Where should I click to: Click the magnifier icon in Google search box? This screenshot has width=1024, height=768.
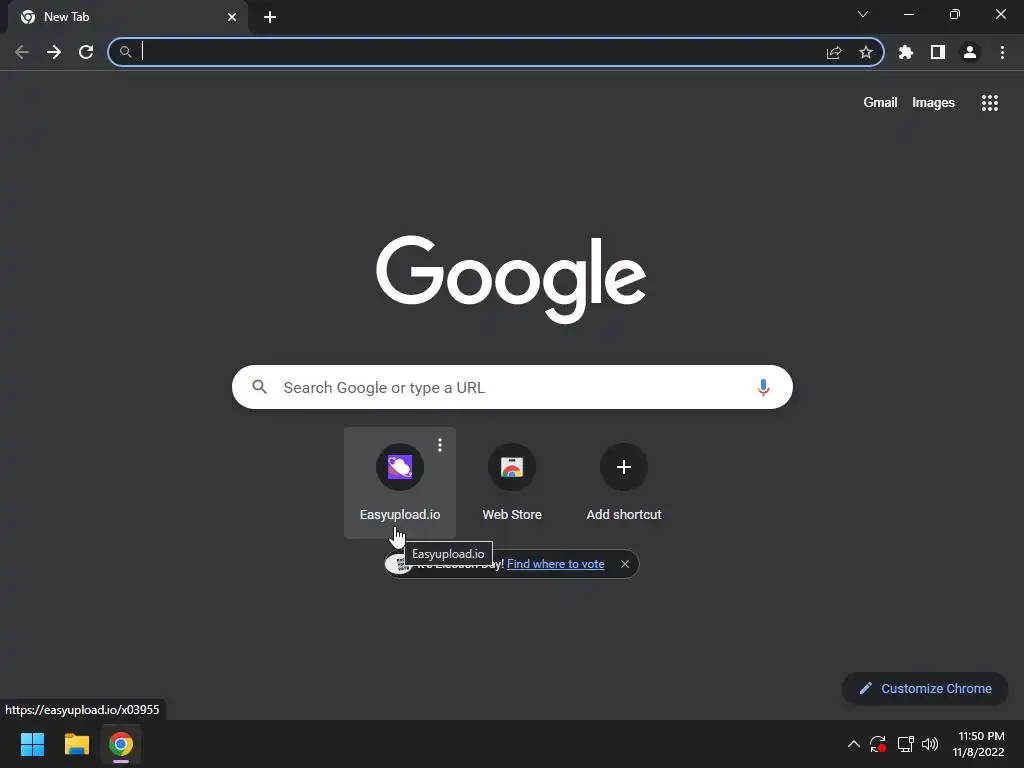tap(259, 387)
